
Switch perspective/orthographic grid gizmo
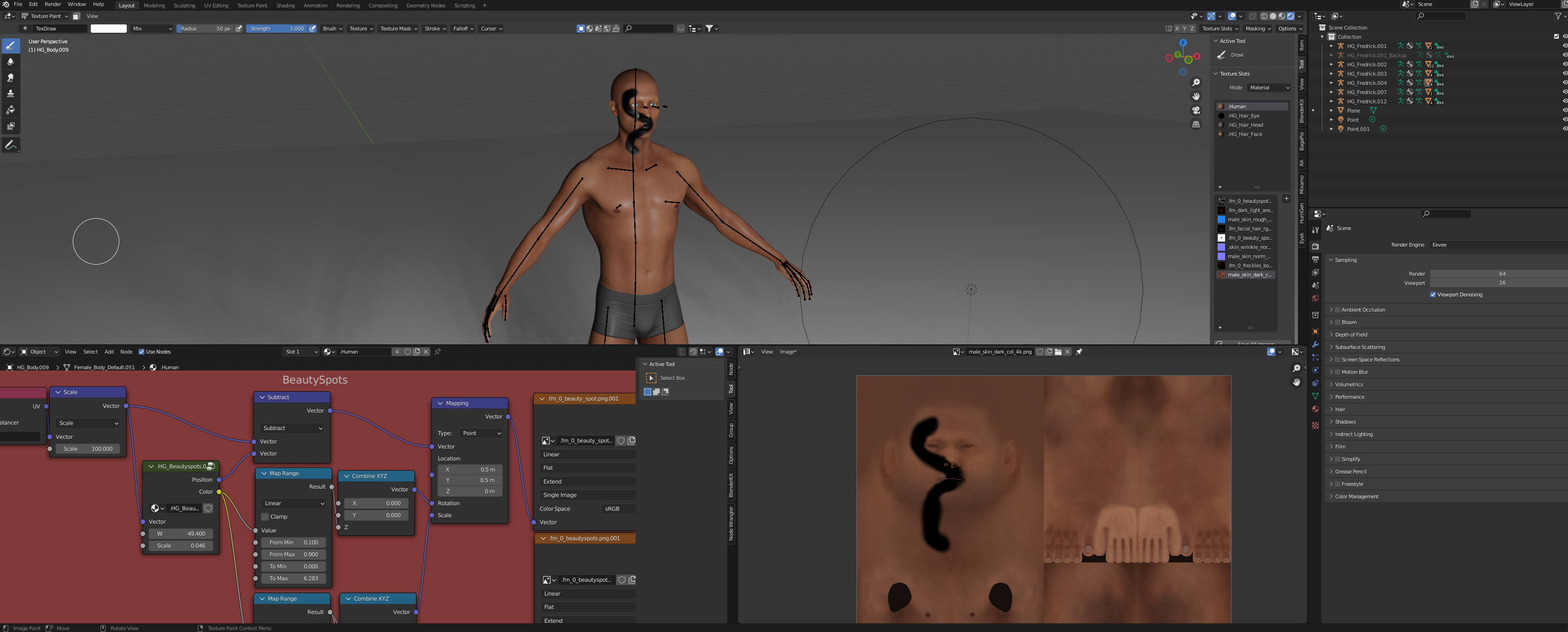[x=1196, y=124]
